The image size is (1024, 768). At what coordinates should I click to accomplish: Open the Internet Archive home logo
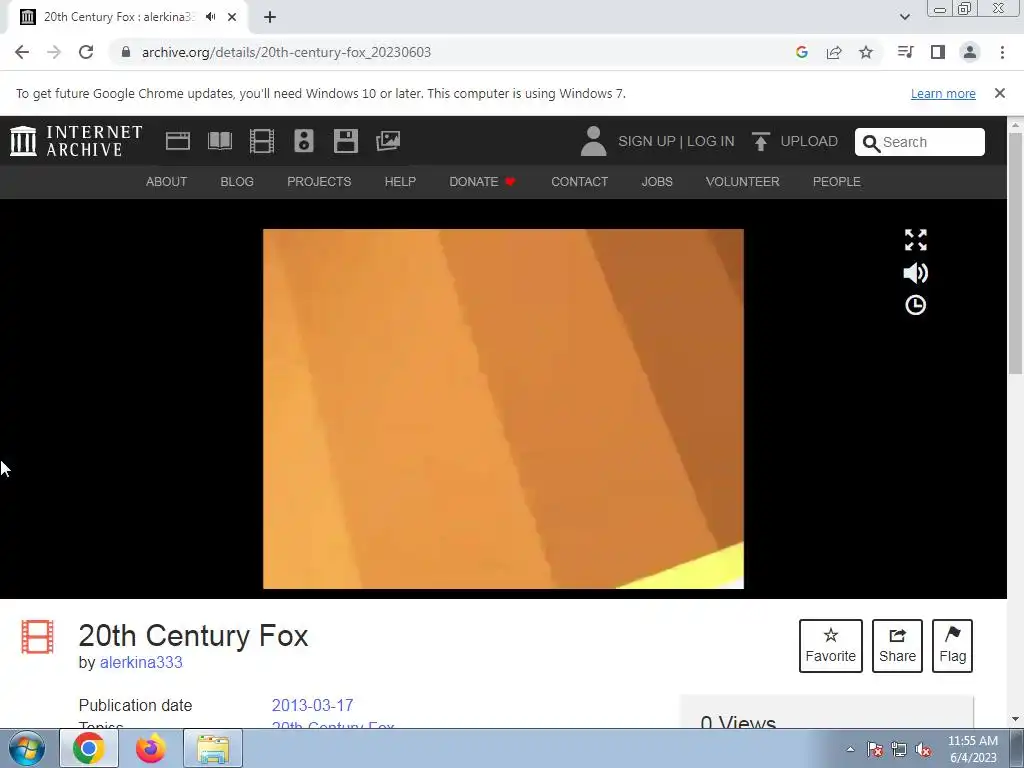pyautogui.click(x=76, y=141)
